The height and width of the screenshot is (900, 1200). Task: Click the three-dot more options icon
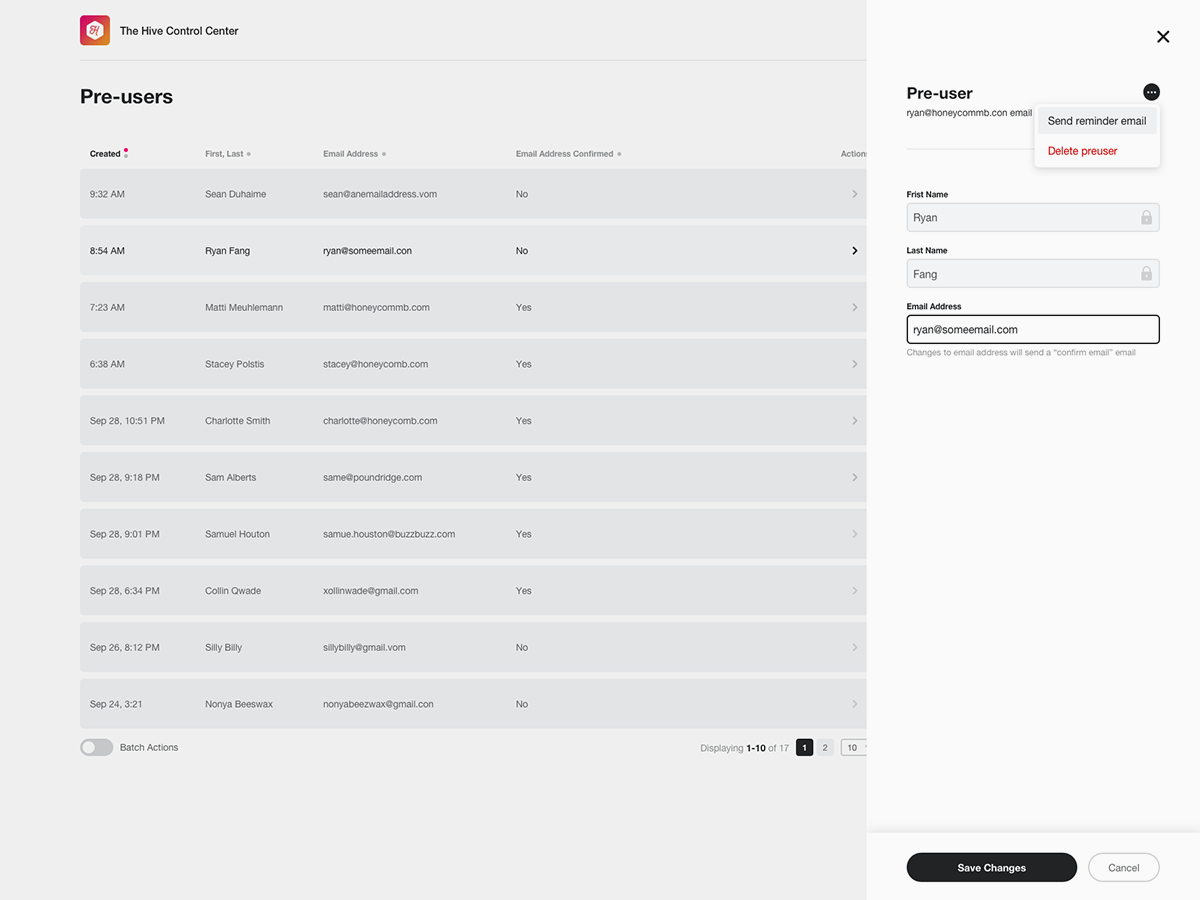coord(1152,92)
